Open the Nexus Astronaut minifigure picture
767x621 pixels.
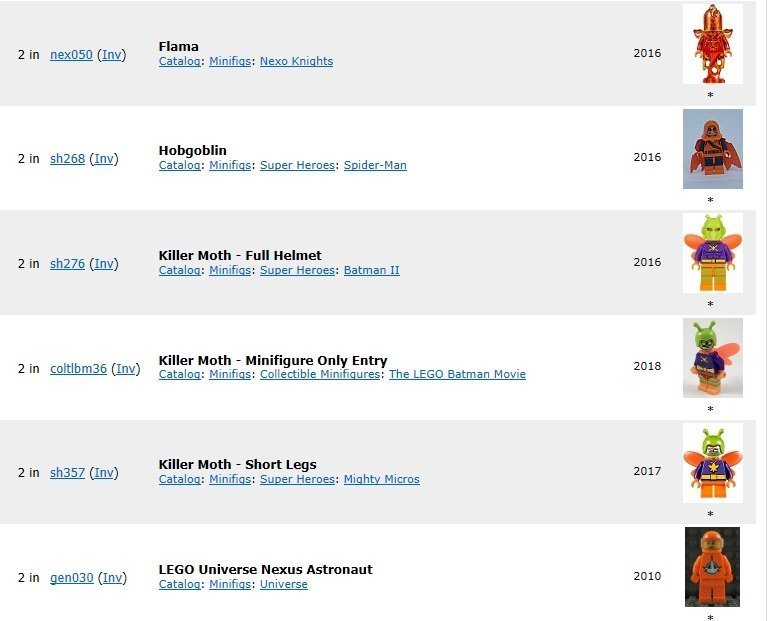(712, 567)
